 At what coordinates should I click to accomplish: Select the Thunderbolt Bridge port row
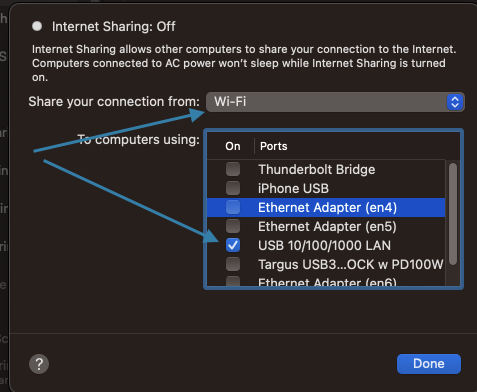326,169
